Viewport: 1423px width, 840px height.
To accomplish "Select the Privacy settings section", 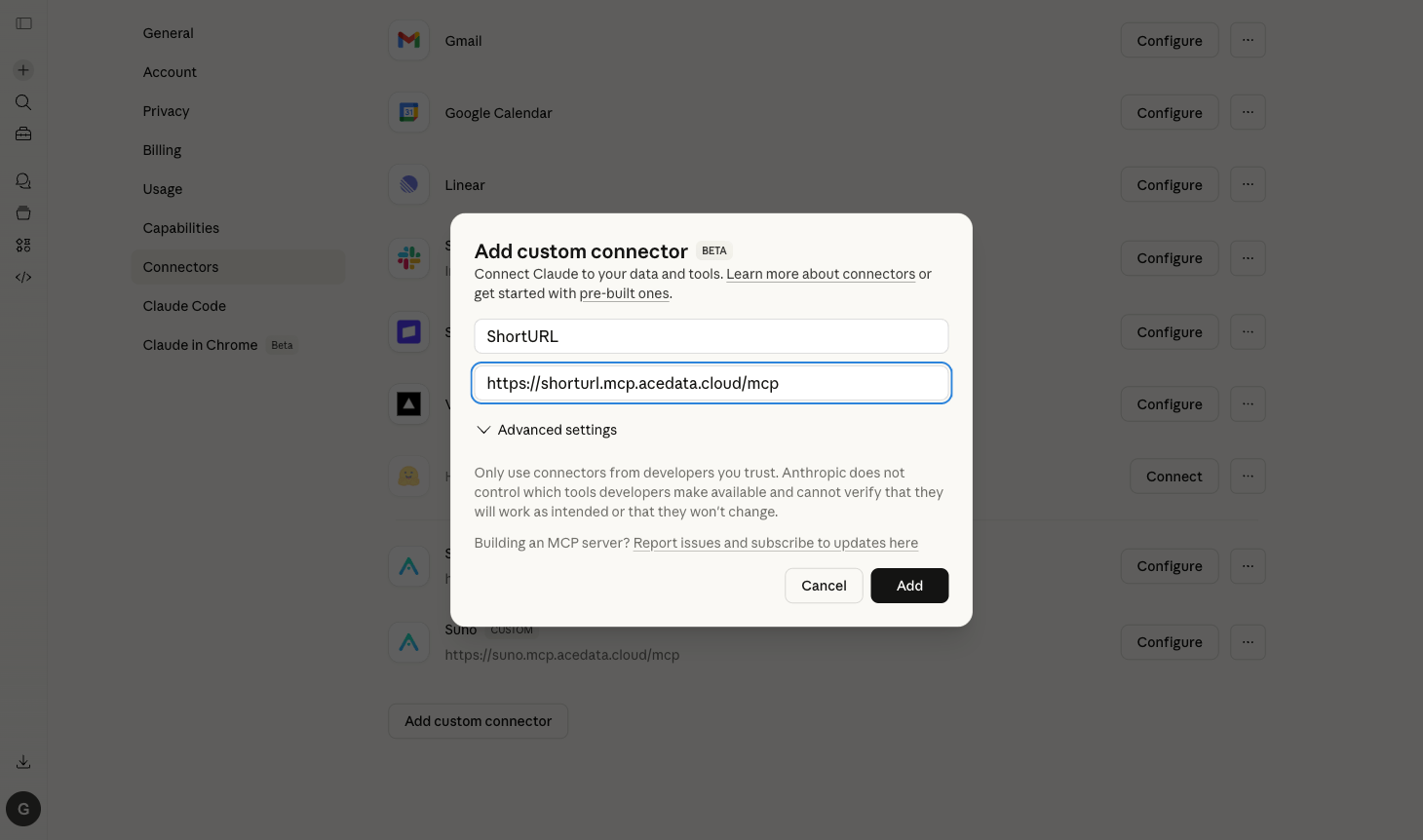I will pyautogui.click(x=166, y=111).
